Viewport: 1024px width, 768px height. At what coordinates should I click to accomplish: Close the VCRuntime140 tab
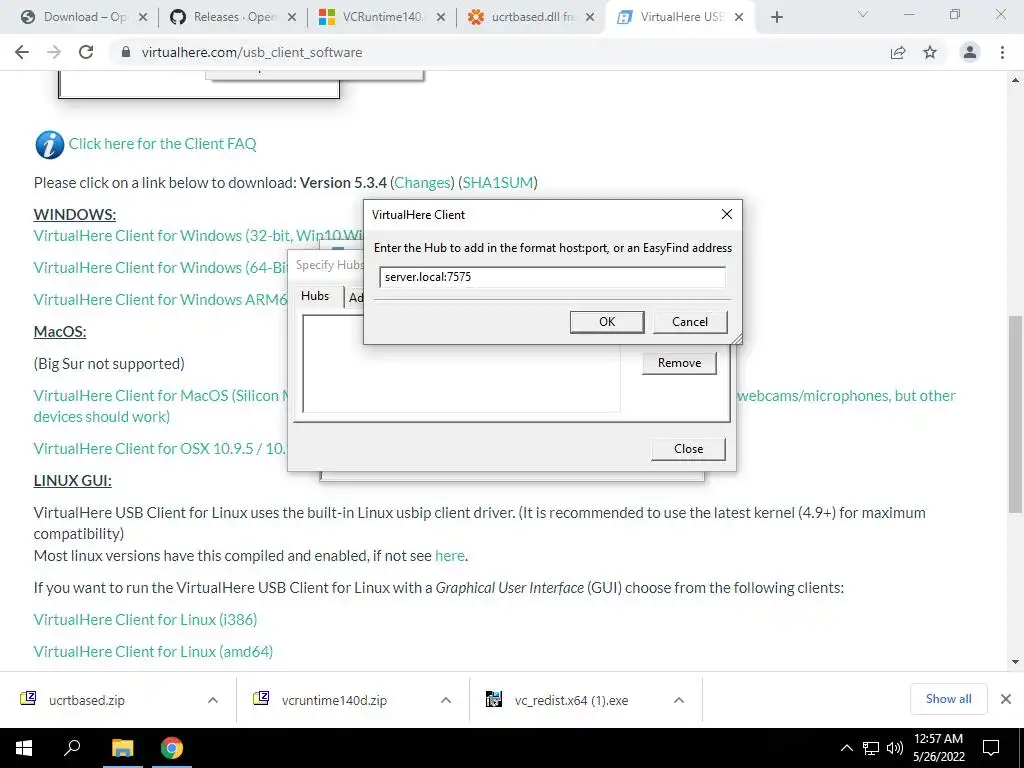pyautogui.click(x=441, y=18)
